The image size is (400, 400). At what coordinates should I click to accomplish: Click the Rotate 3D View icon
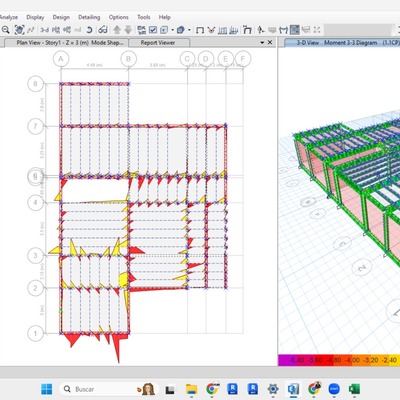tap(89, 30)
